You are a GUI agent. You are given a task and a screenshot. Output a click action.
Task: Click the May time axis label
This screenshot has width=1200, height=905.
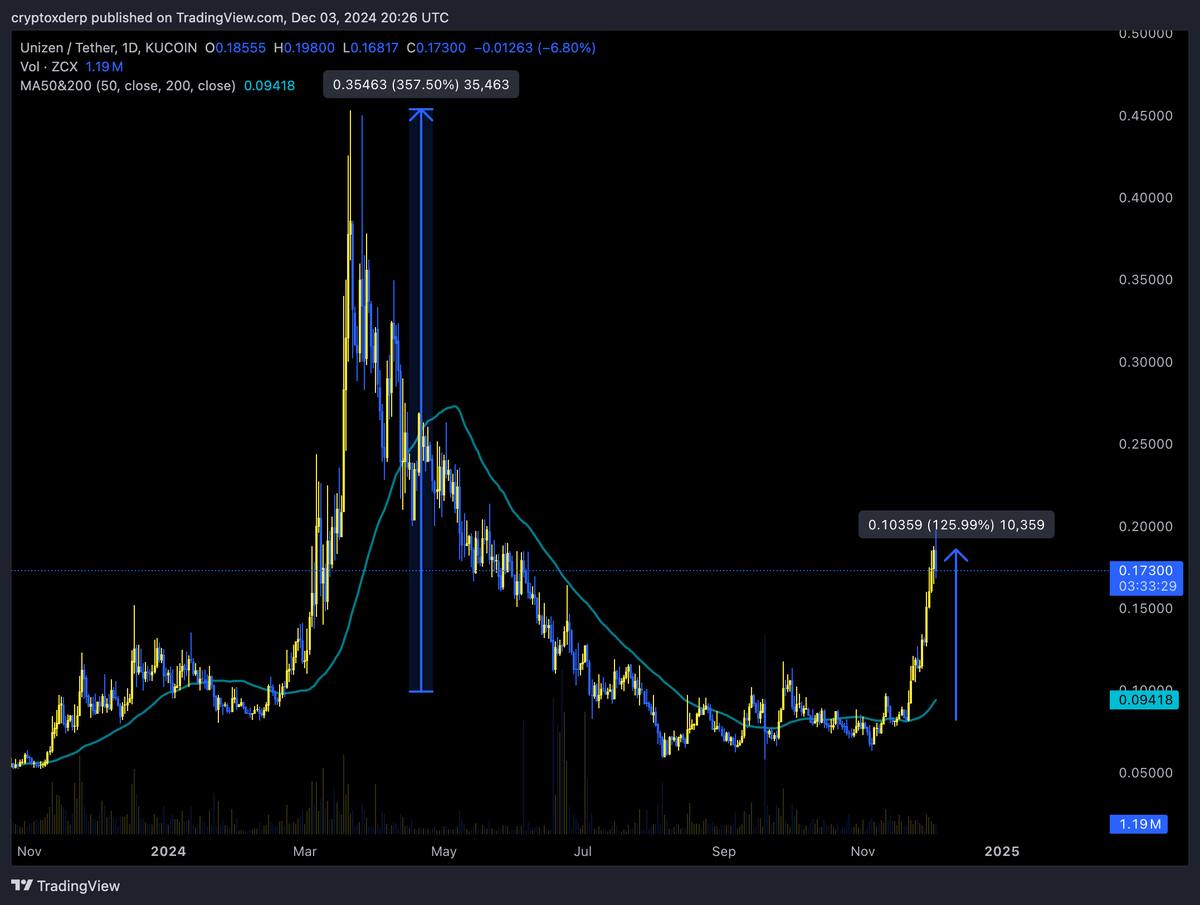coord(444,851)
